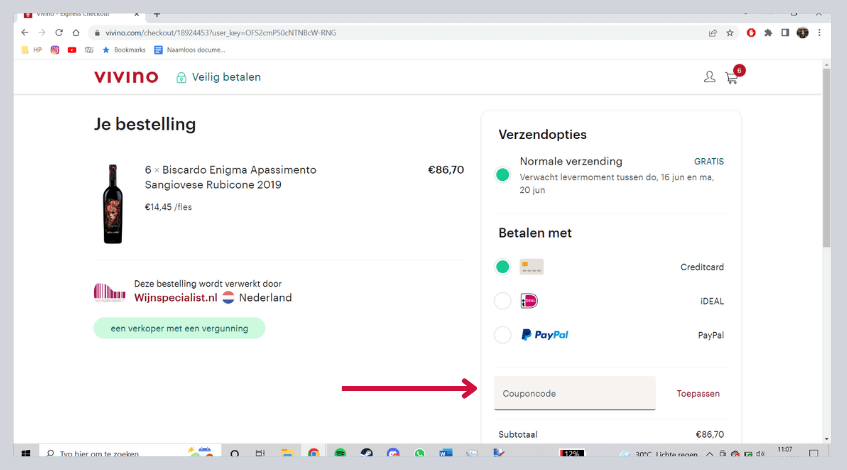Open Steam from the taskbar
The image size is (847, 470).
pos(366,453)
